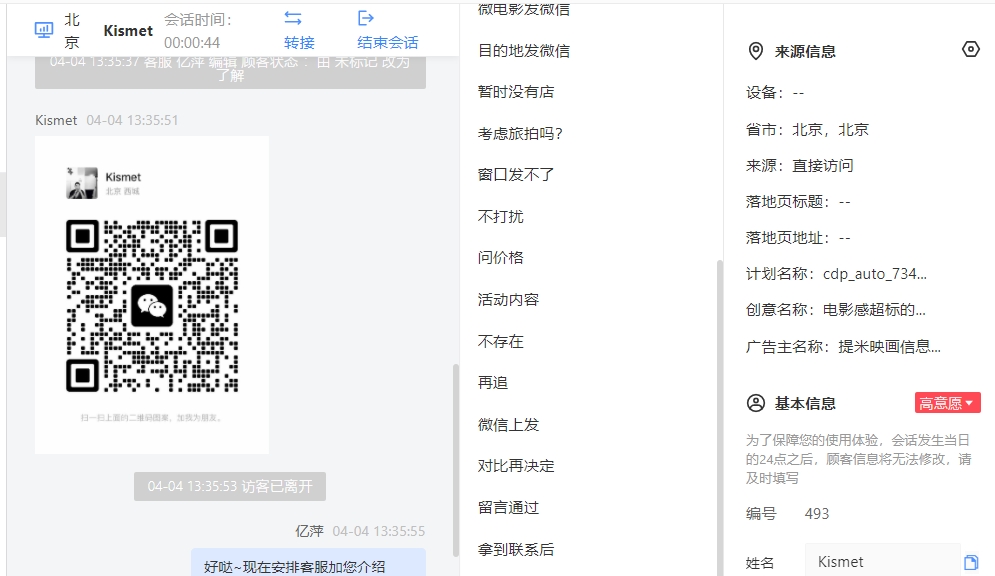The height and width of the screenshot is (576, 995).
Task: Click the 结束会话 end session label
Action: click(388, 43)
